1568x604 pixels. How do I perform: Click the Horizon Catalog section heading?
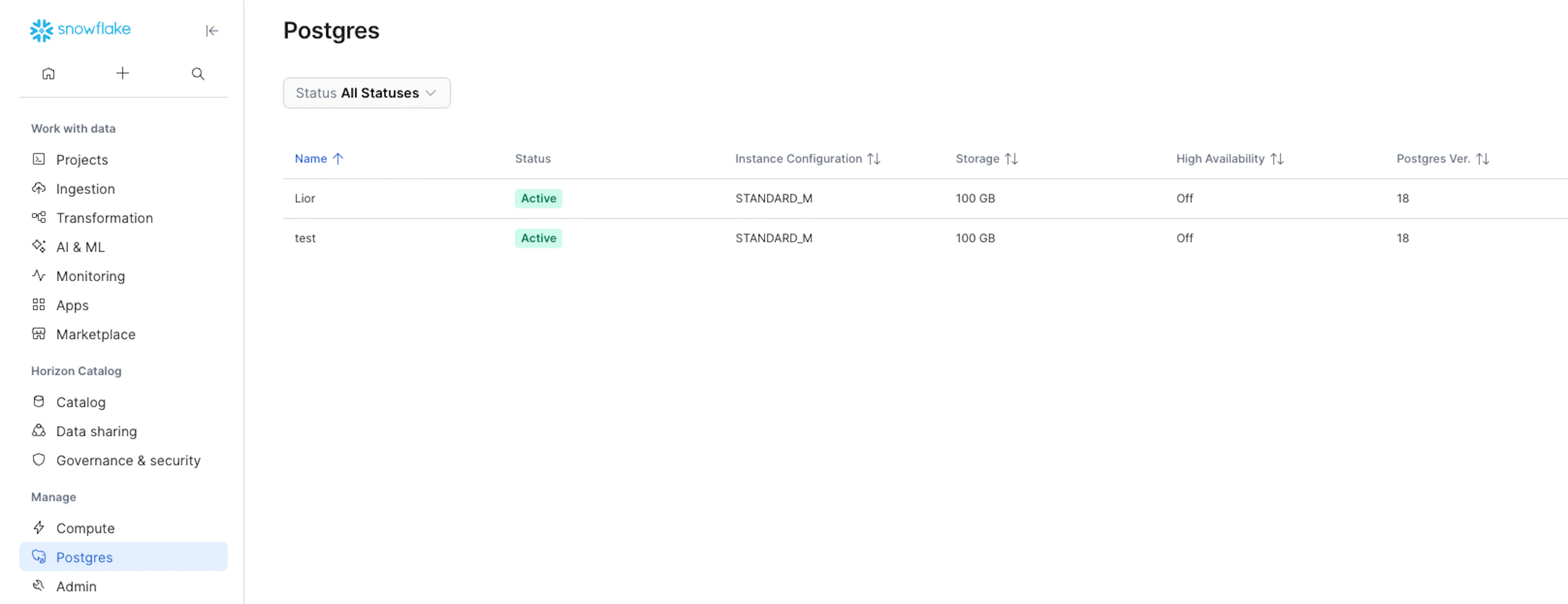76,371
